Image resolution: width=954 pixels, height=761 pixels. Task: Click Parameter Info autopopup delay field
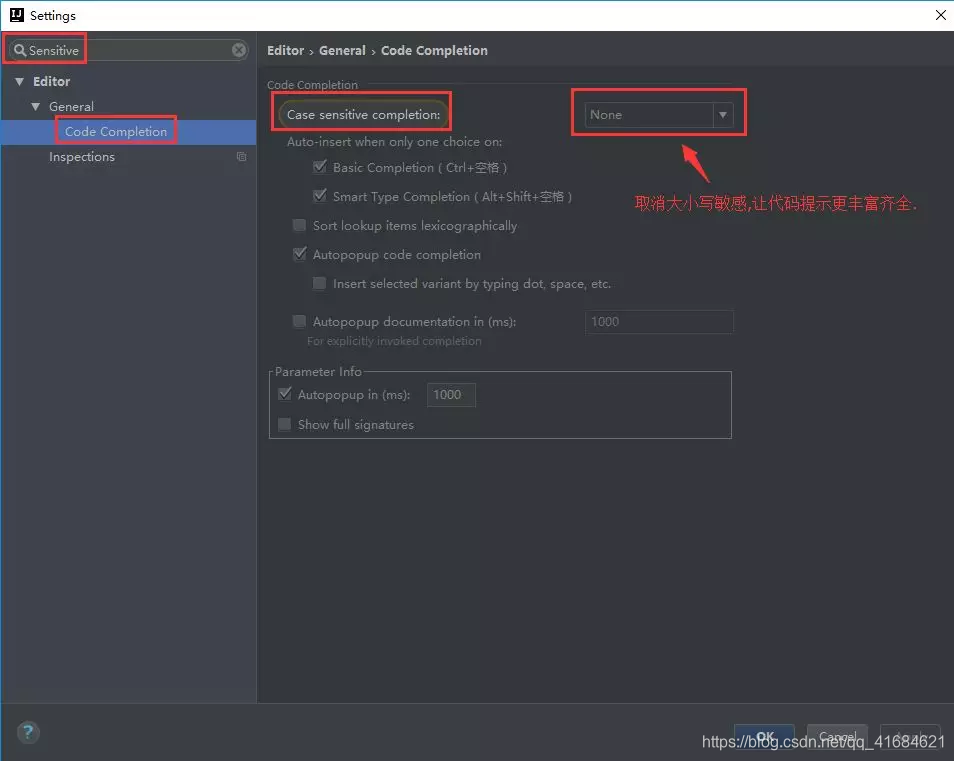(x=451, y=395)
